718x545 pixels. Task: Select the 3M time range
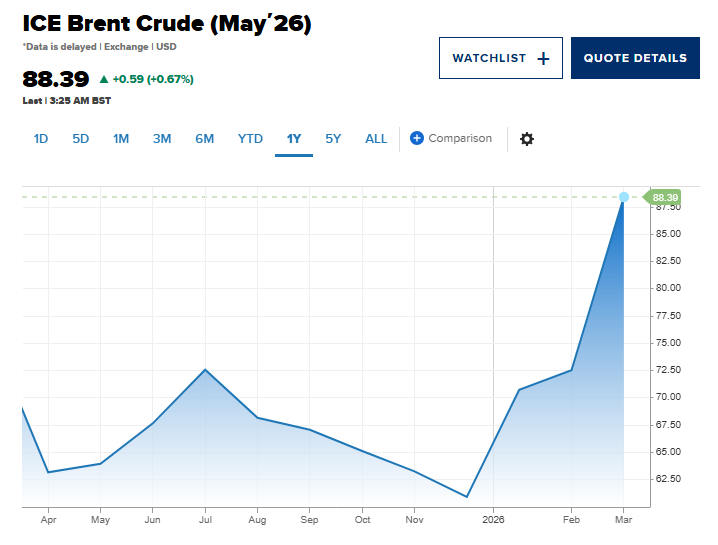tap(162, 139)
